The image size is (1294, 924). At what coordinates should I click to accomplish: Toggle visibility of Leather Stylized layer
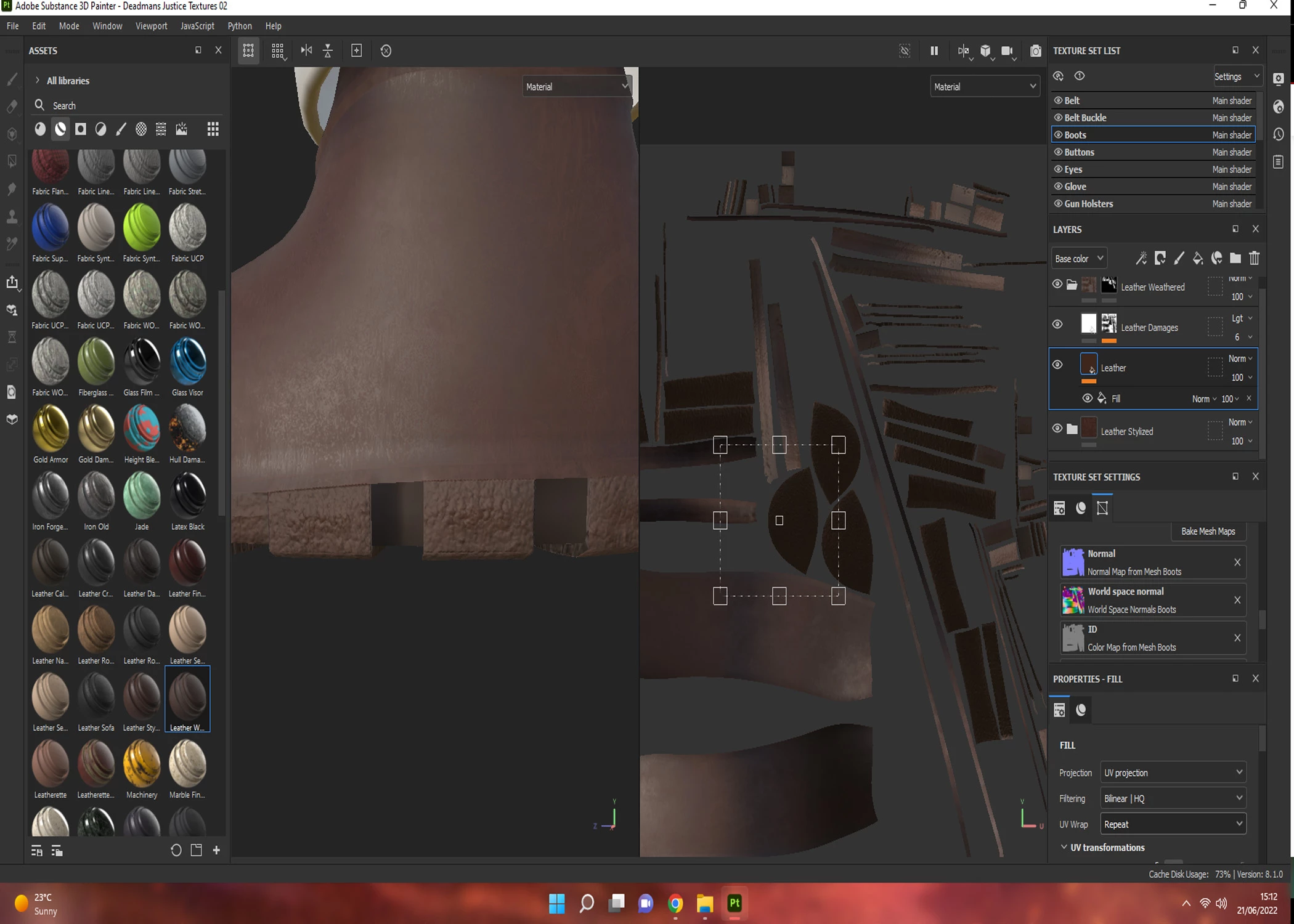point(1057,428)
